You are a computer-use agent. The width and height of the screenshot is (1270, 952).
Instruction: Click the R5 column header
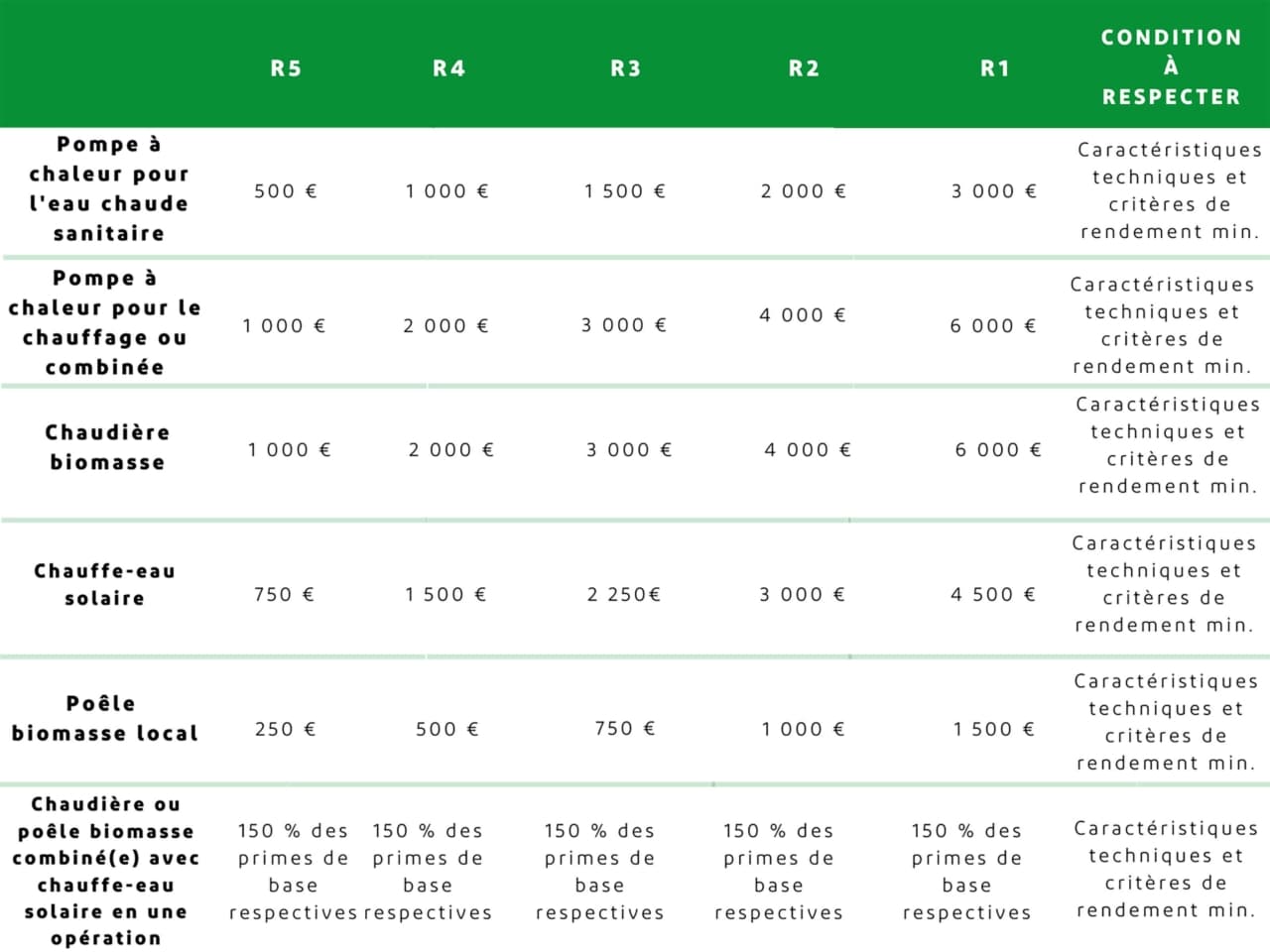pyautogui.click(x=286, y=68)
